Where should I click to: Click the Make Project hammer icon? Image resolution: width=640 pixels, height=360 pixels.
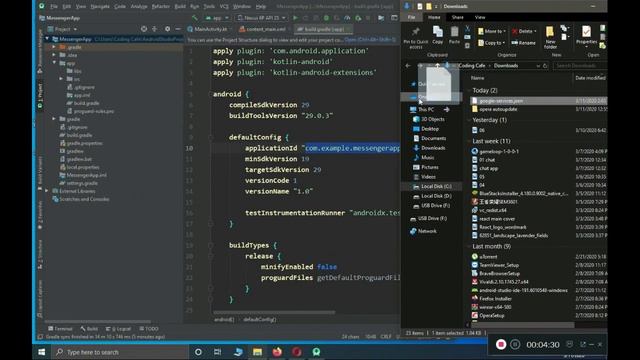(195, 18)
